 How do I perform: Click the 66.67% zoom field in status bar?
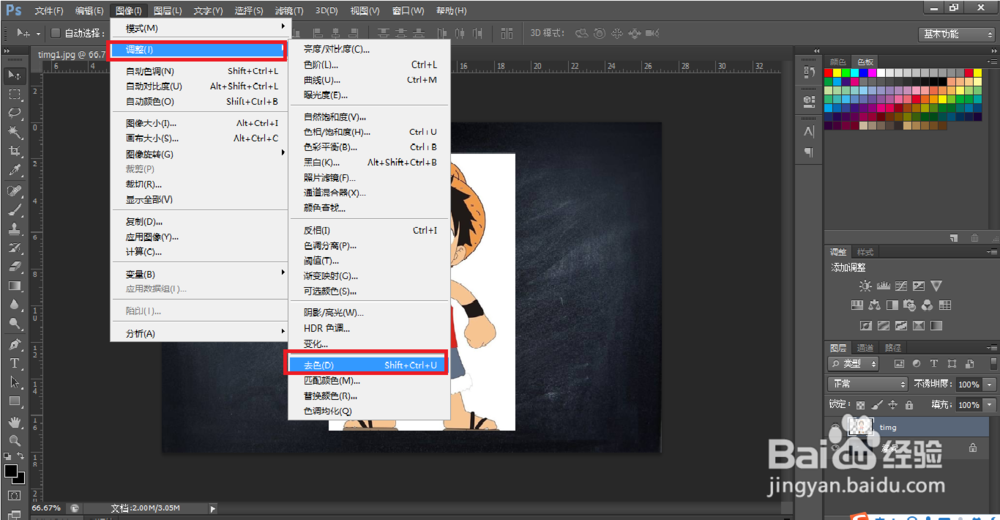click(x=47, y=509)
